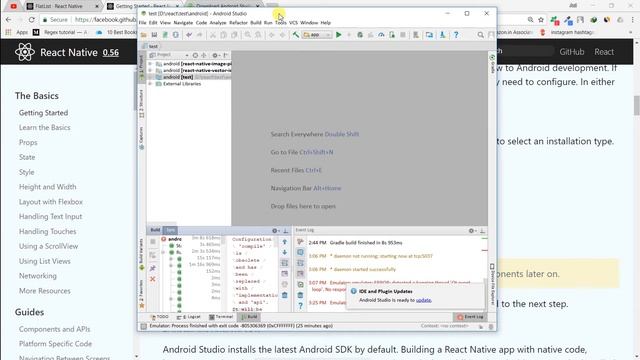Click the Project panel settings gear
640x360 pixels.
(x=215, y=55)
